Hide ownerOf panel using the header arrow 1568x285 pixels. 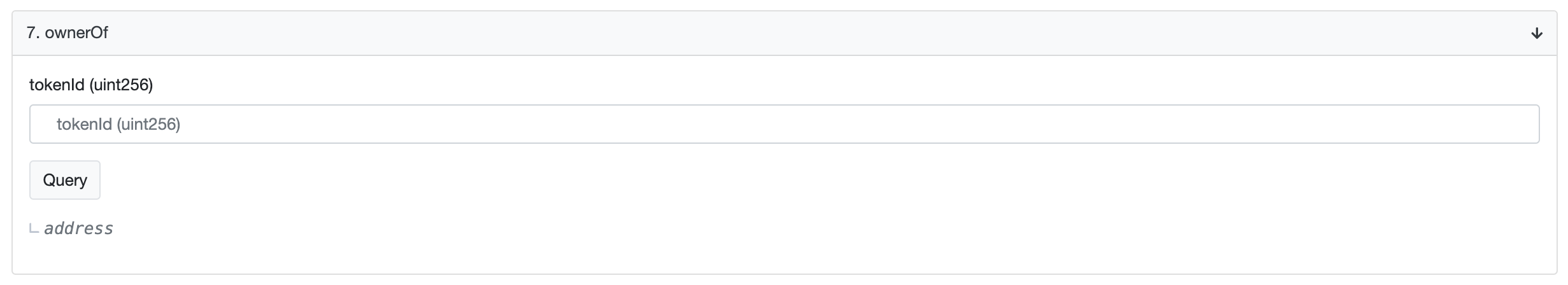1536,33
